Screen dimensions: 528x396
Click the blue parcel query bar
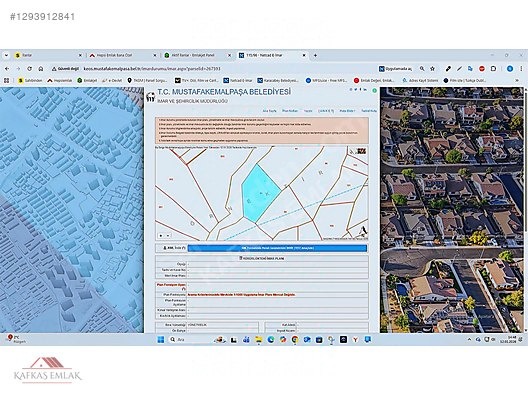pos(277,248)
